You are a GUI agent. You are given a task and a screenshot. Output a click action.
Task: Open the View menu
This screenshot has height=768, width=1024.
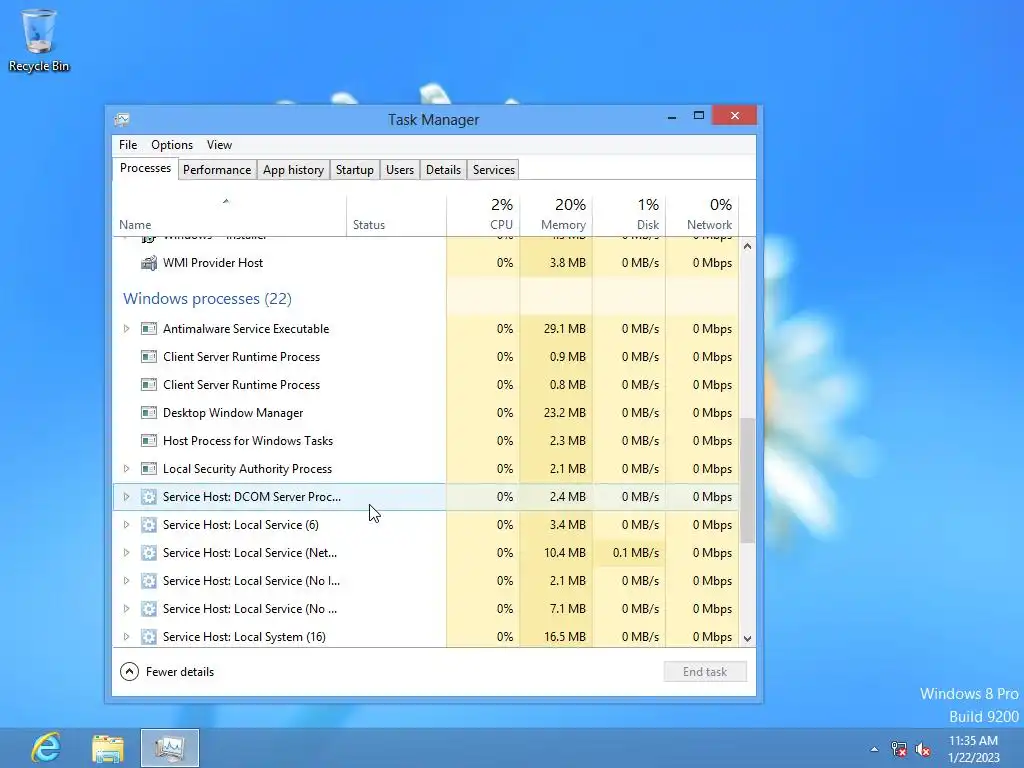pos(219,145)
